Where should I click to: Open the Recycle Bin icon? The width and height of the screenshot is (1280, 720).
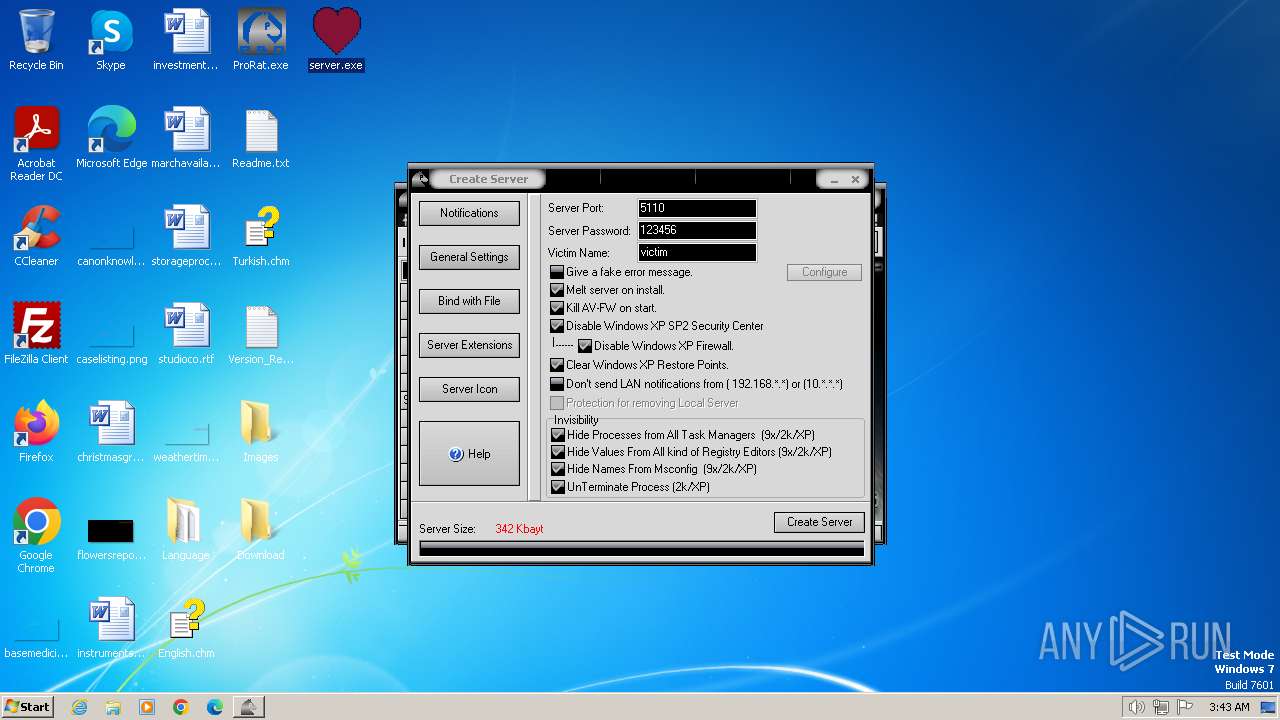tap(36, 40)
